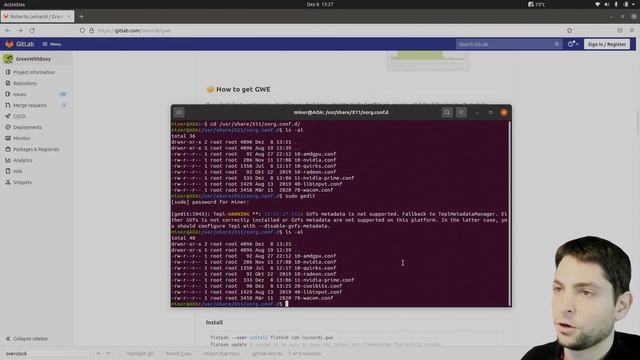
Task: Open Wiki in sidebar
Action: (x=18, y=171)
